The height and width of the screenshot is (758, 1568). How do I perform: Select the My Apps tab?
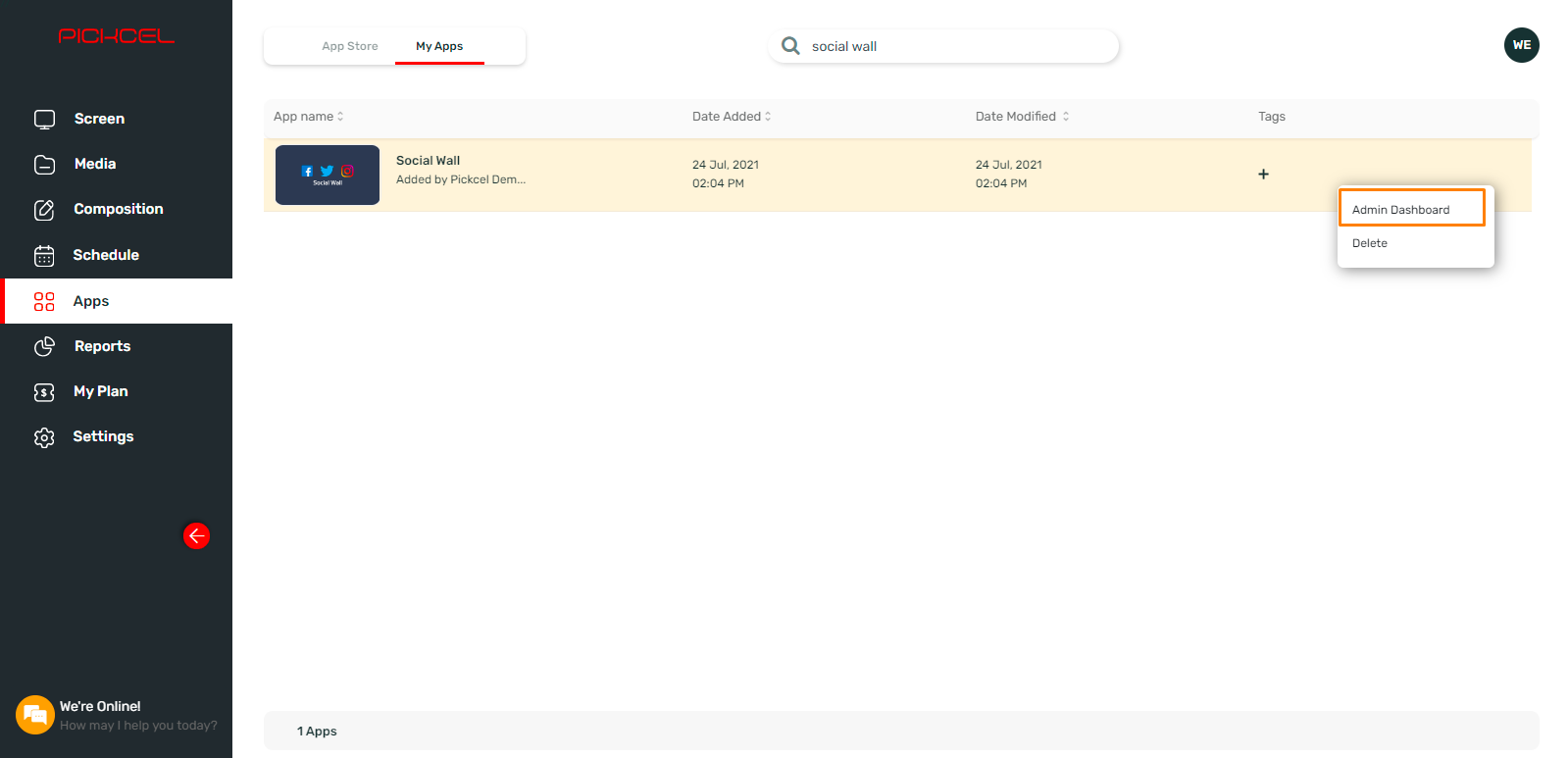click(x=439, y=46)
